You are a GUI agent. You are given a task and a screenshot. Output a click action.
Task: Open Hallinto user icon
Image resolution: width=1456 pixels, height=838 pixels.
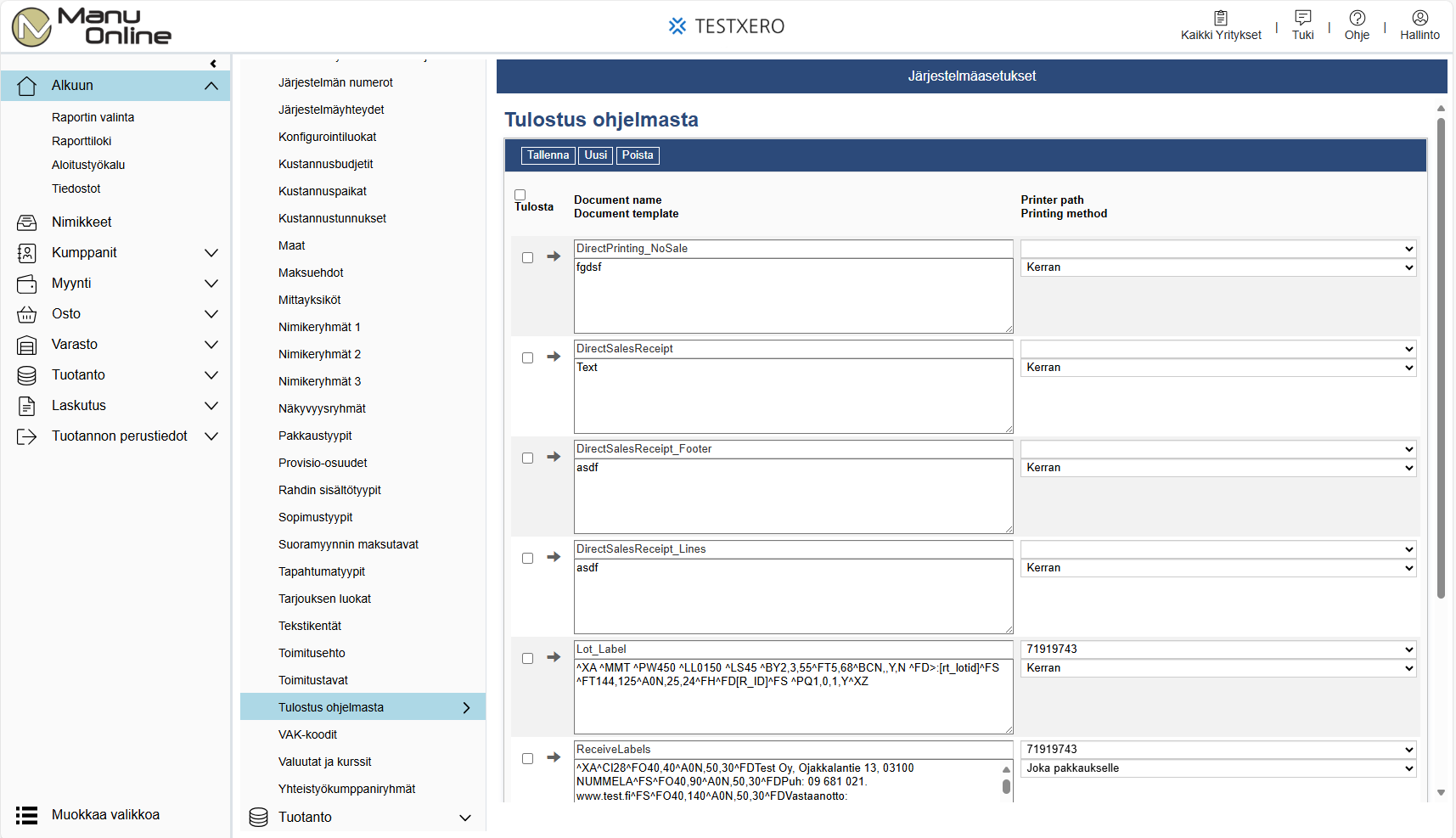pyautogui.click(x=1420, y=18)
